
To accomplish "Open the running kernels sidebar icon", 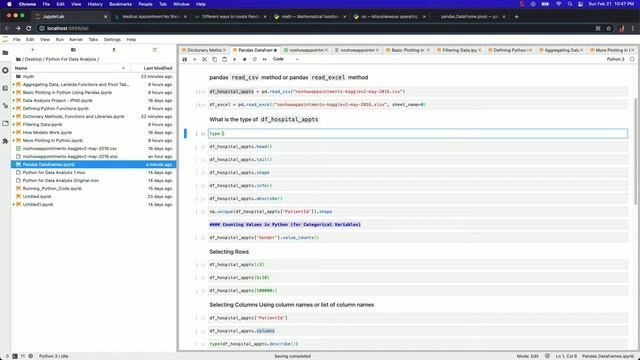I will pyautogui.click(x=5, y=70).
